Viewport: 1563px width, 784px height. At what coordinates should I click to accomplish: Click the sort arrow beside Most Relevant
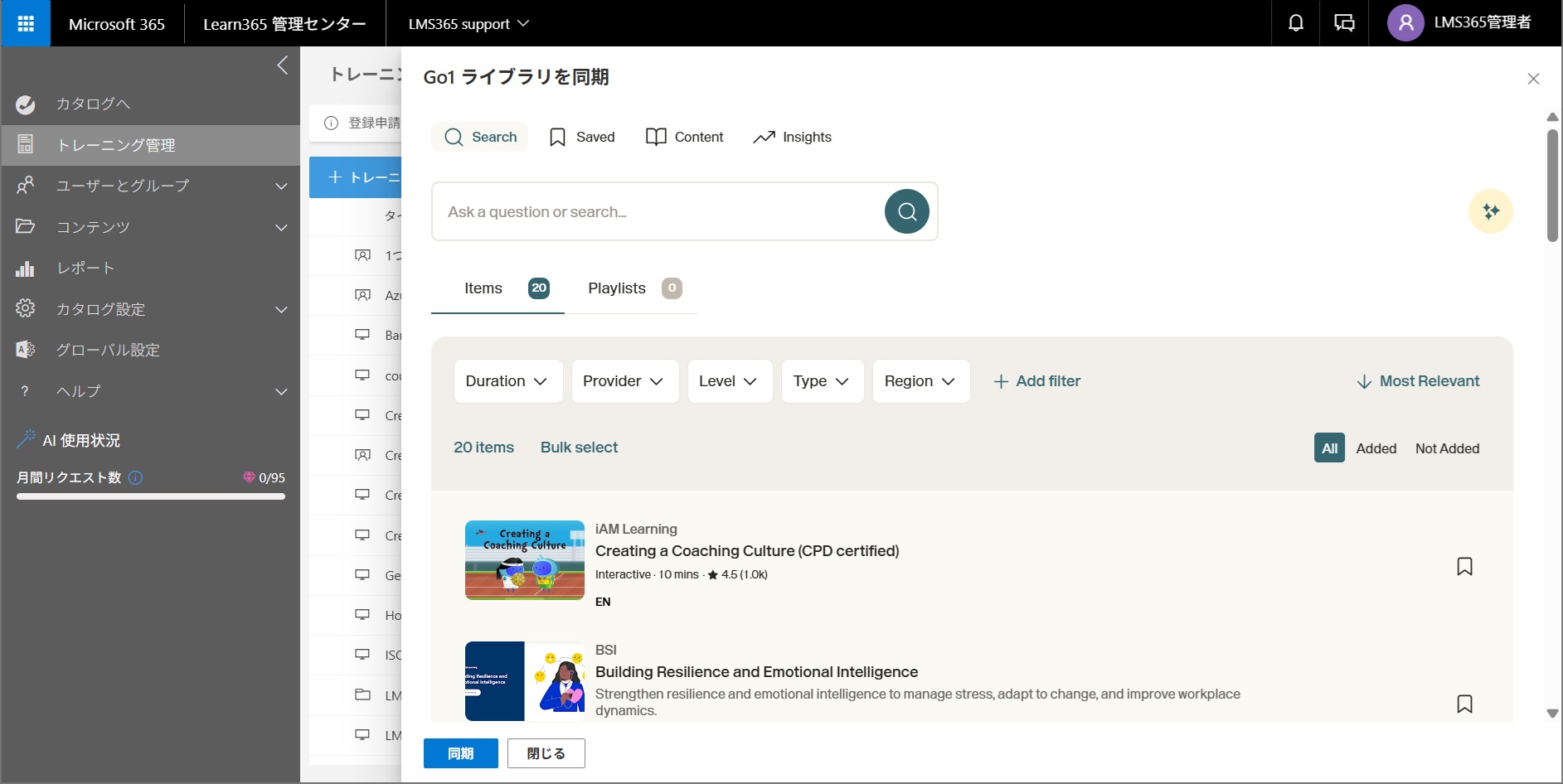[x=1364, y=382]
